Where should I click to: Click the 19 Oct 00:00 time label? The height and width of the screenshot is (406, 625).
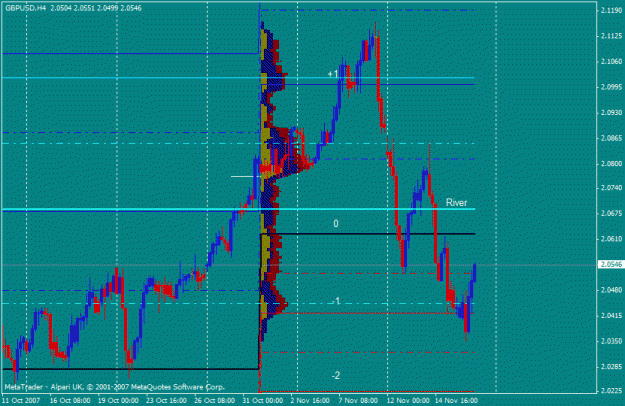pos(118,400)
